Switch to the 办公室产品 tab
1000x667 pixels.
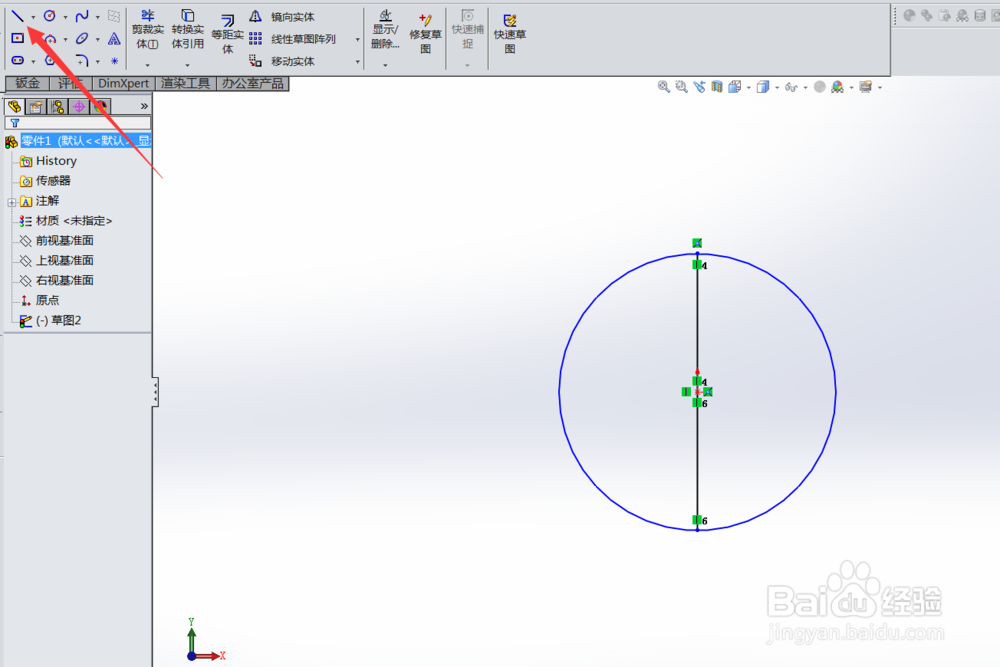pyautogui.click(x=253, y=84)
